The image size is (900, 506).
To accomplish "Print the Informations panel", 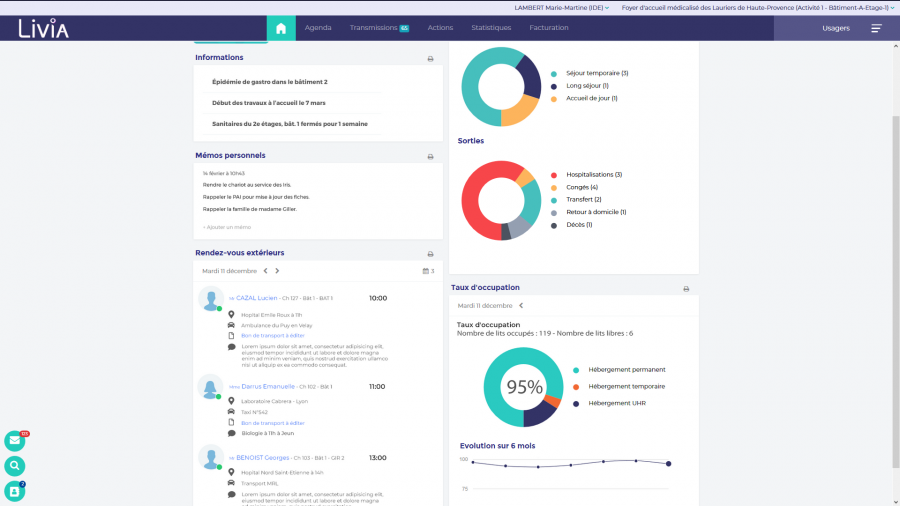I will [x=430, y=59].
